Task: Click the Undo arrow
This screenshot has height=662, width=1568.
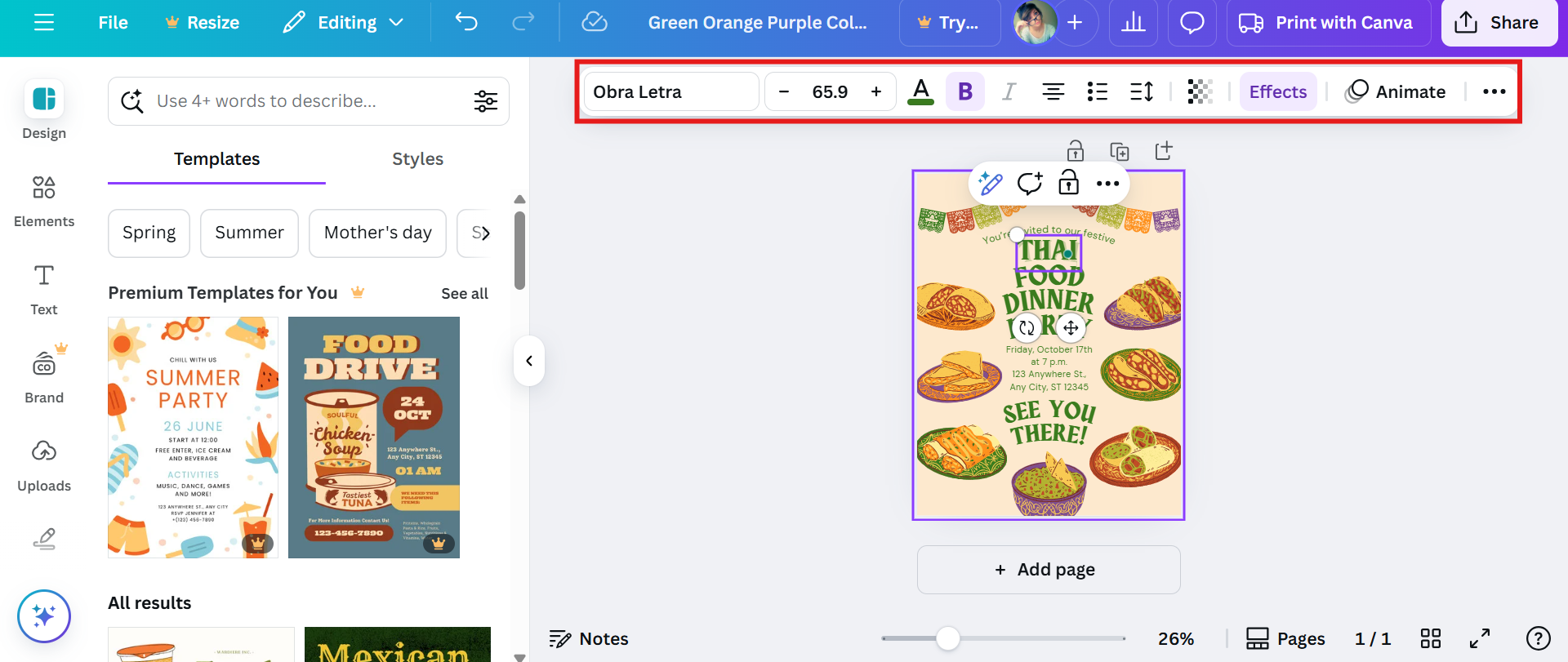Action: [x=466, y=22]
